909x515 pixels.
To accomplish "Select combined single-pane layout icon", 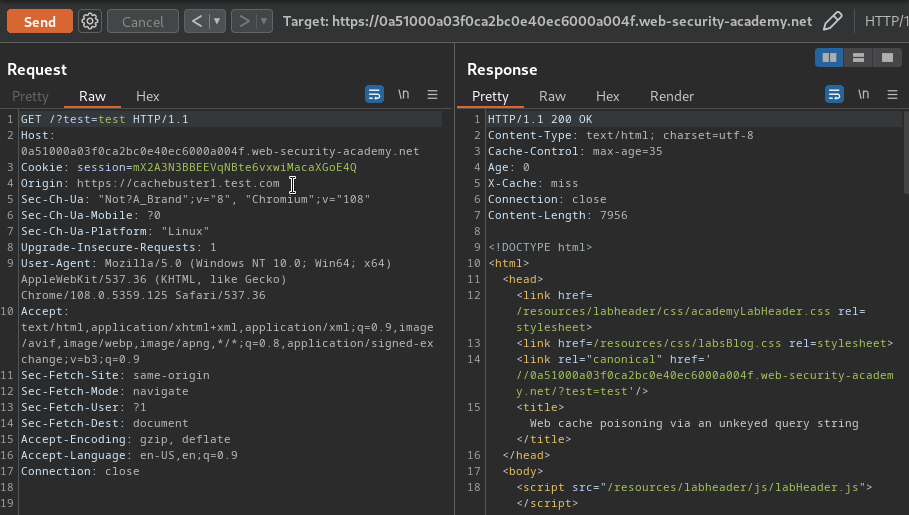I will (888, 57).
